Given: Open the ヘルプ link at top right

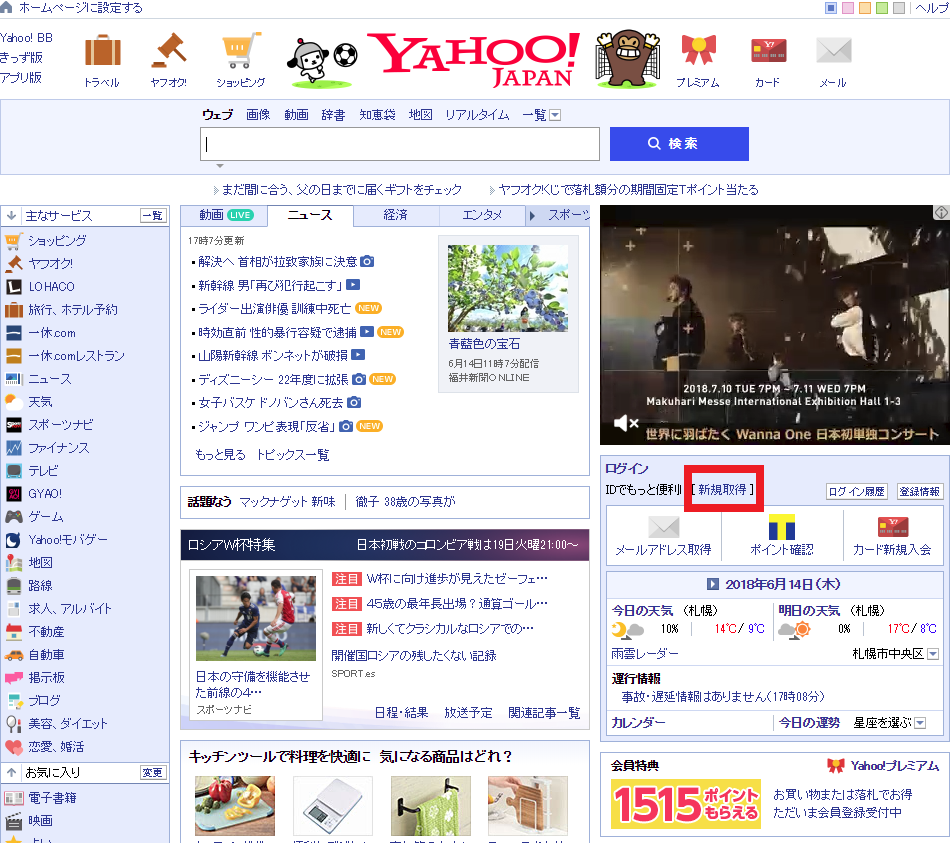Looking at the screenshot, I should click(932, 8).
